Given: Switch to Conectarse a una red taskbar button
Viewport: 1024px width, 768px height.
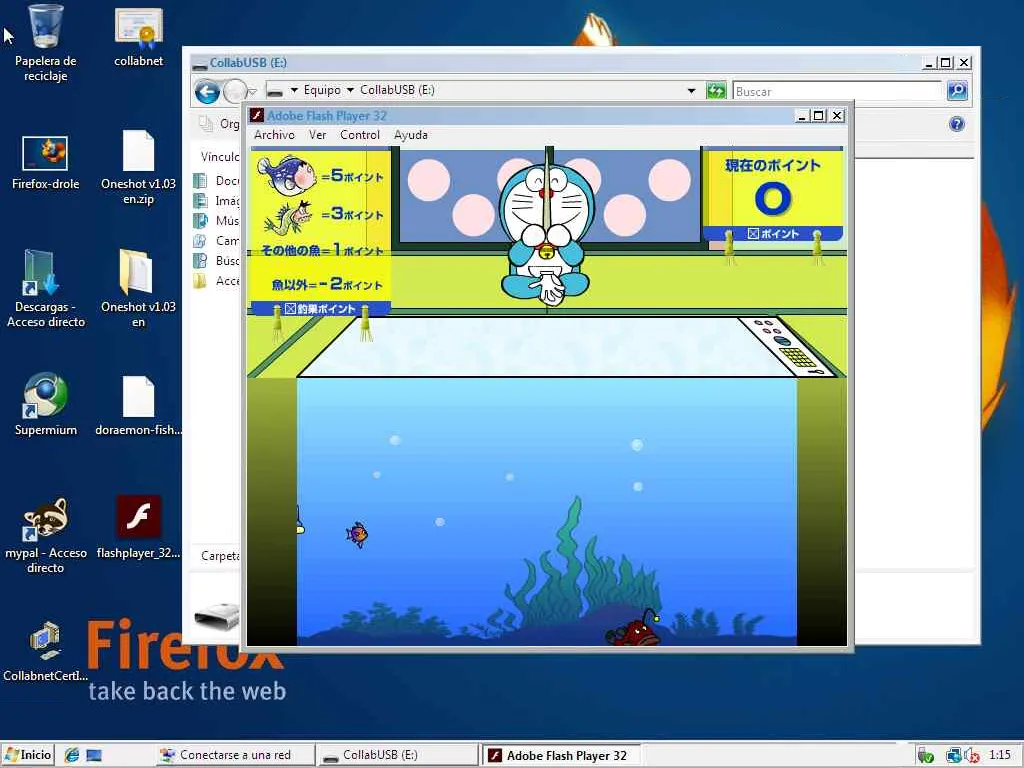Looking at the screenshot, I should pos(236,755).
